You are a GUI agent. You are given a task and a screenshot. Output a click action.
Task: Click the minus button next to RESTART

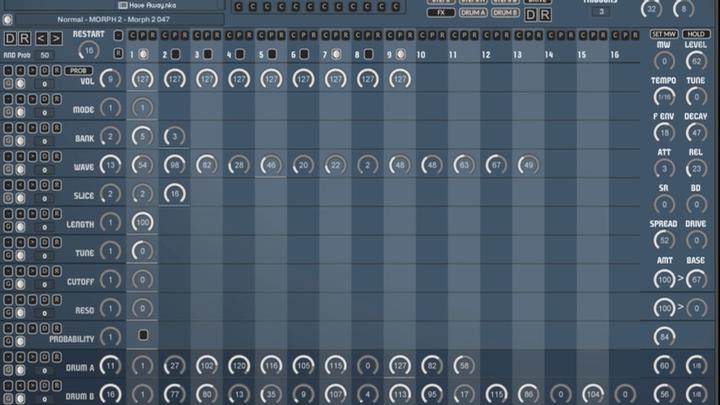pyautogui.click(x=118, y=35)
